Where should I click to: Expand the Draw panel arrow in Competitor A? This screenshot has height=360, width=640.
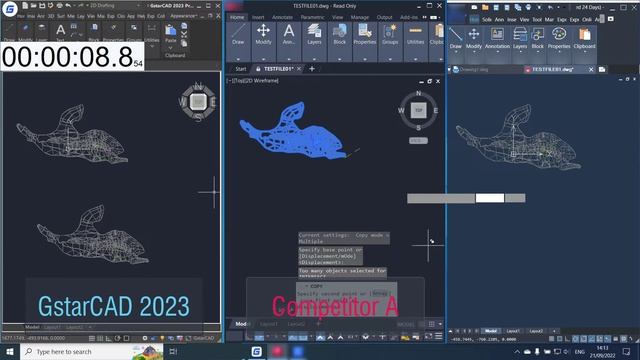pos(238,59)
